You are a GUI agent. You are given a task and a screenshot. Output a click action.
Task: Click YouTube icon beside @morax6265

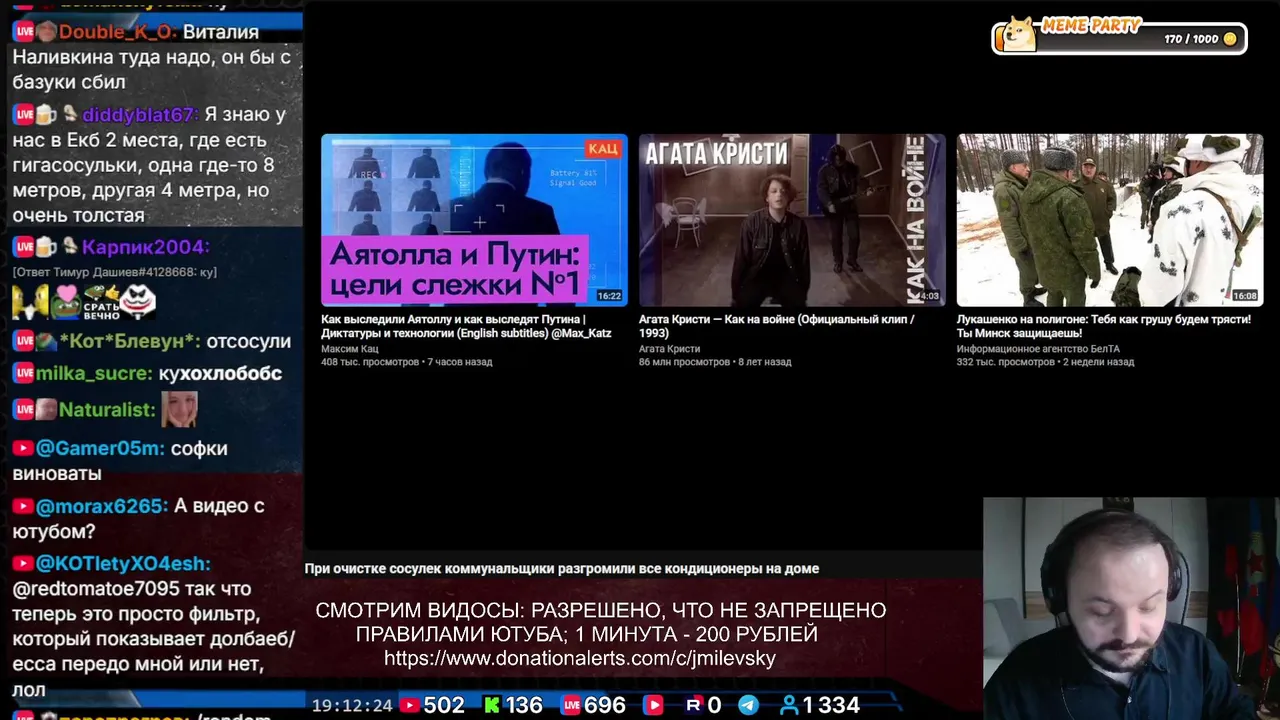click(23, 507)
